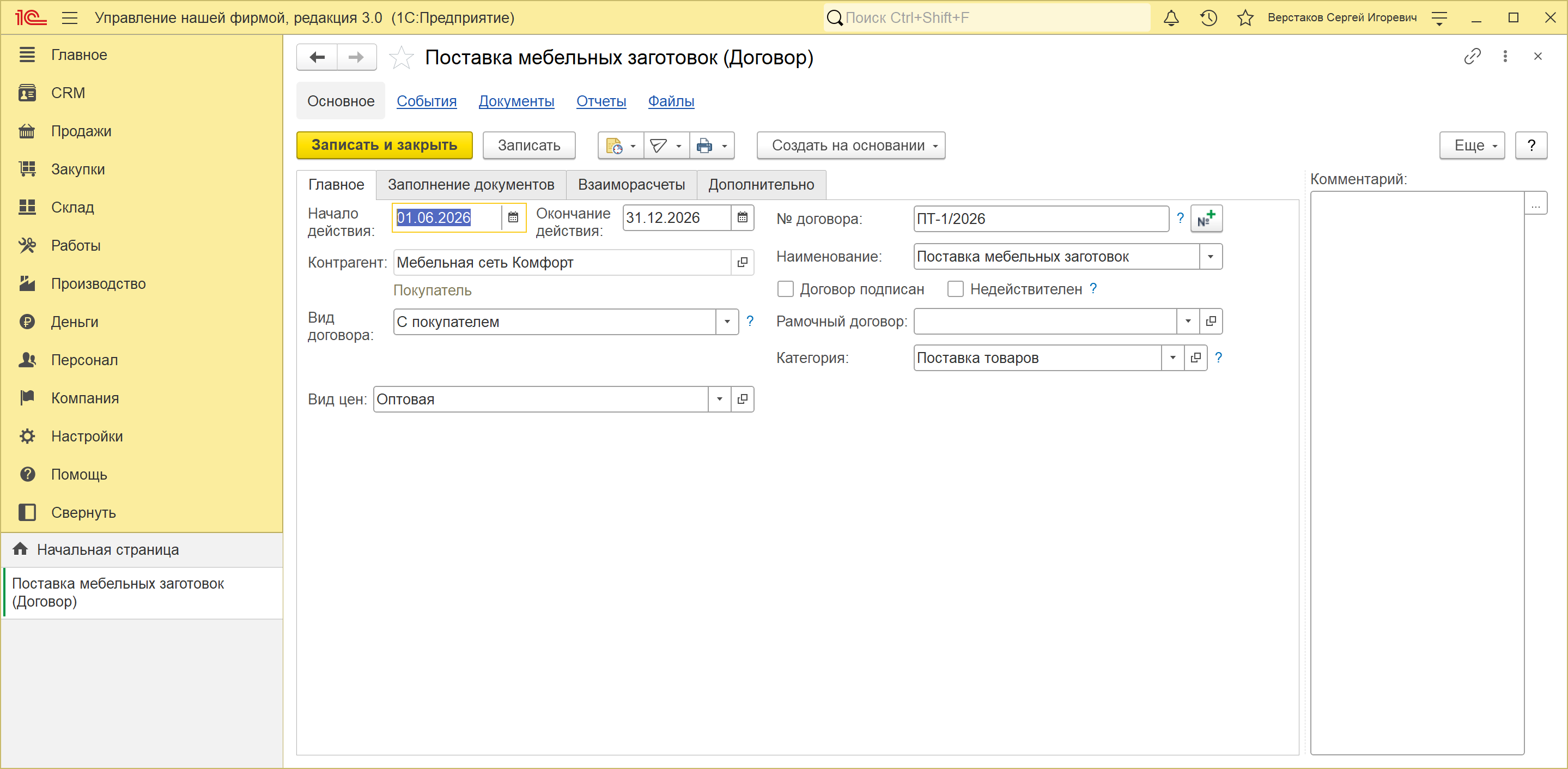Open the history clock icon

1208,17
